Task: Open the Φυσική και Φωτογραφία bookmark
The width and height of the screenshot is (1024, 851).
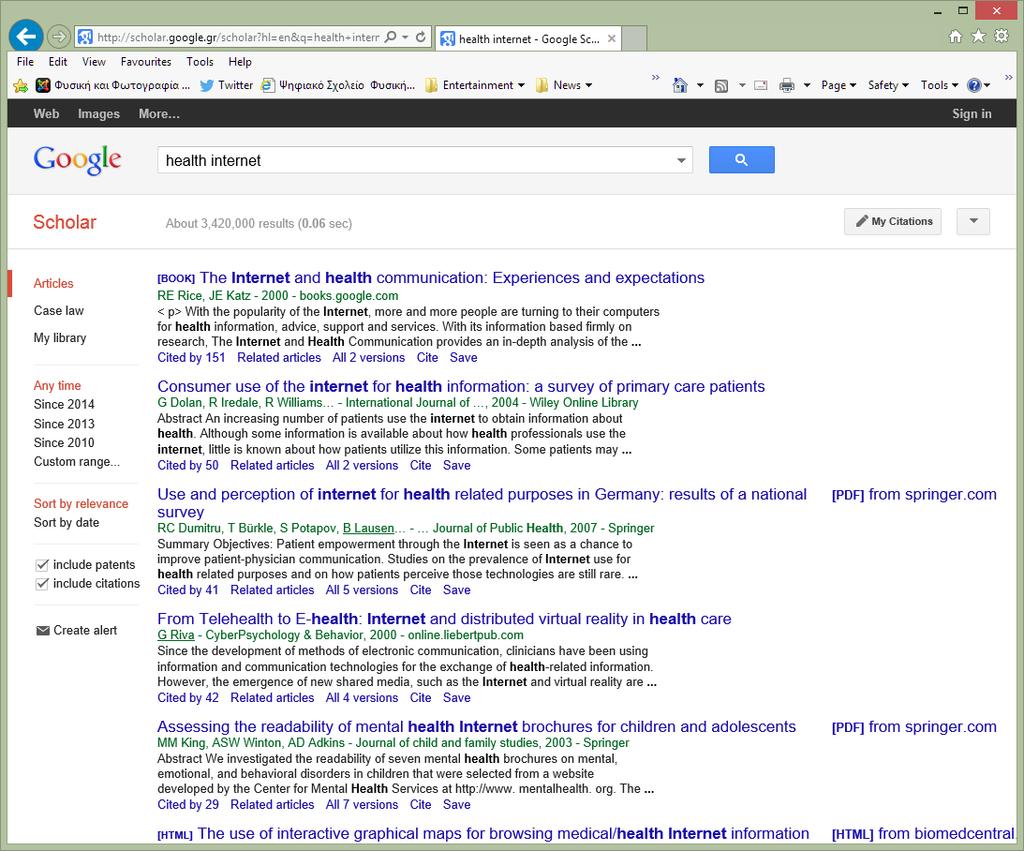Action: click(x=113, y=86)
